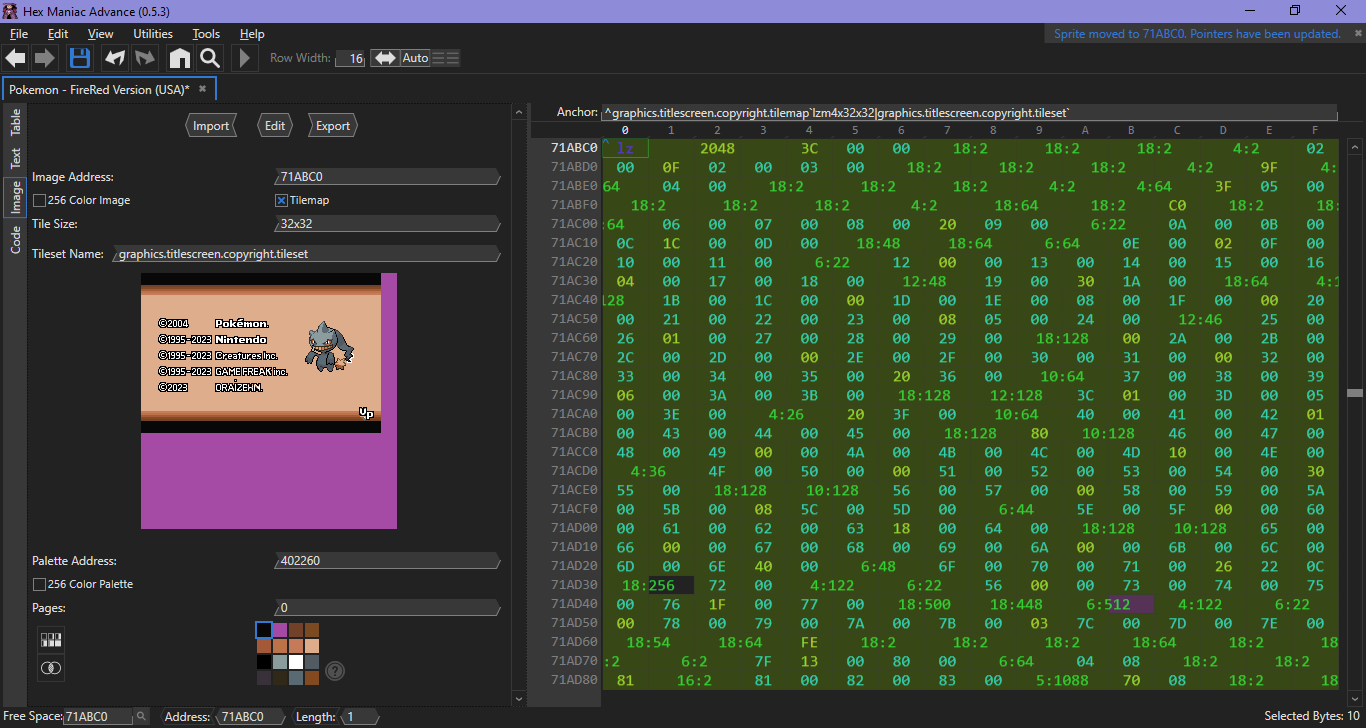The image size is (1366, 728).
Task: Undo the last change
Action: [x=115, y=58]
